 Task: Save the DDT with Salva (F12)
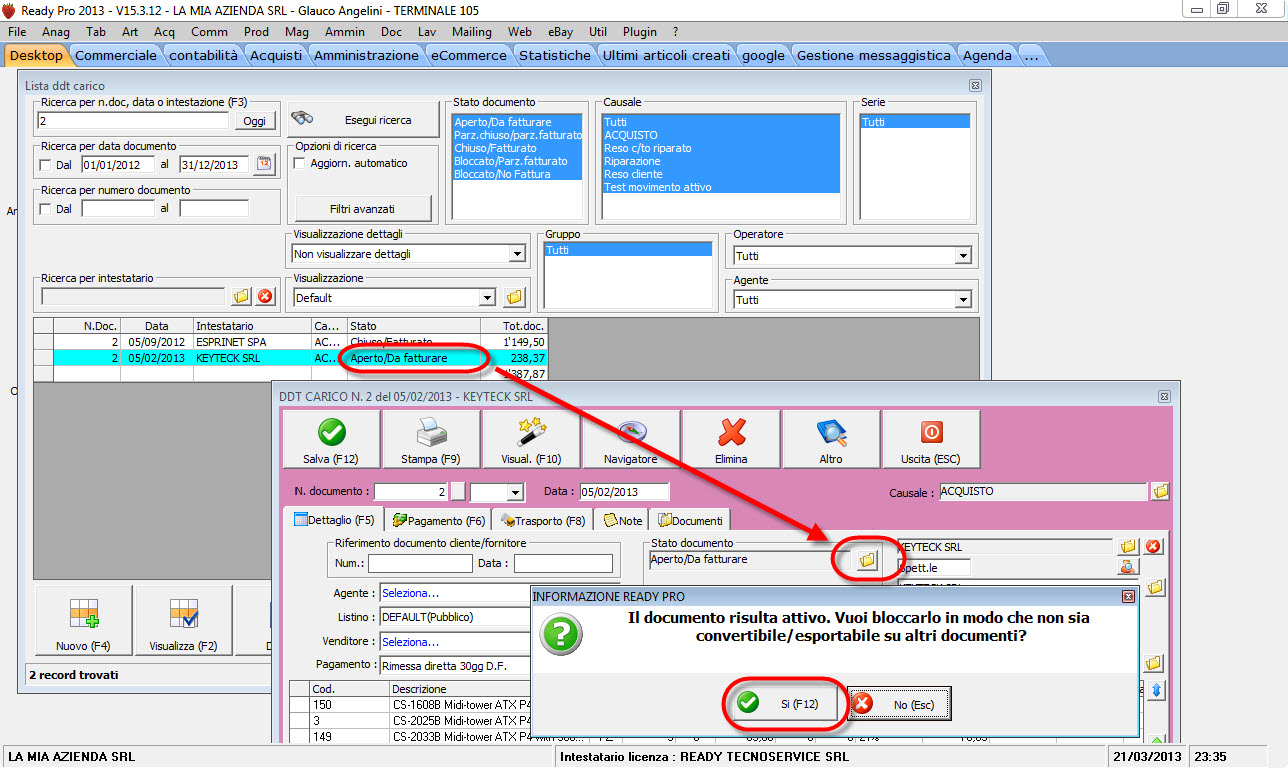click(x=331, y=440)
